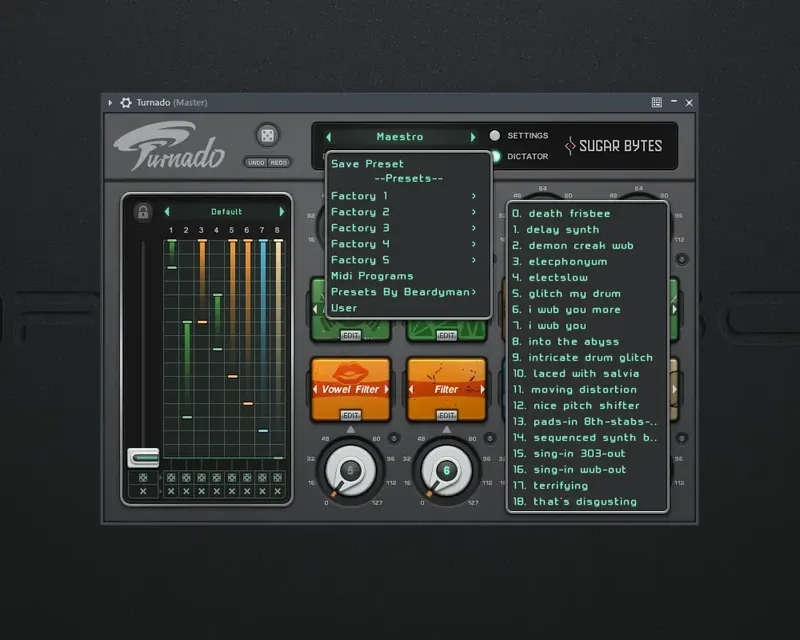Click the Dictator master fader handle

point(143,457)
